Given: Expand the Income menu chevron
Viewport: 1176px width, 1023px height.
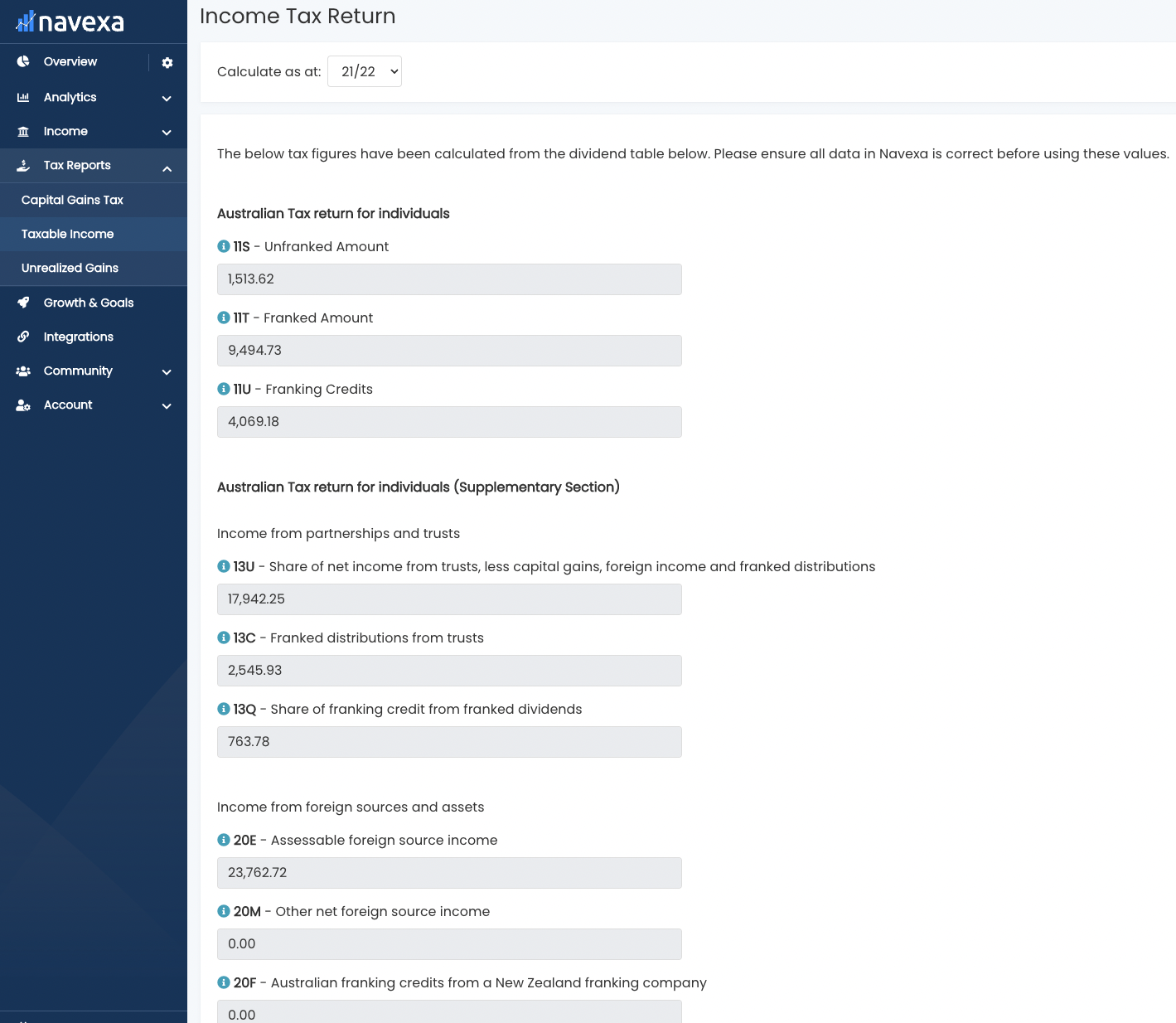Looking at the screenshot, I should click(167, 132).
